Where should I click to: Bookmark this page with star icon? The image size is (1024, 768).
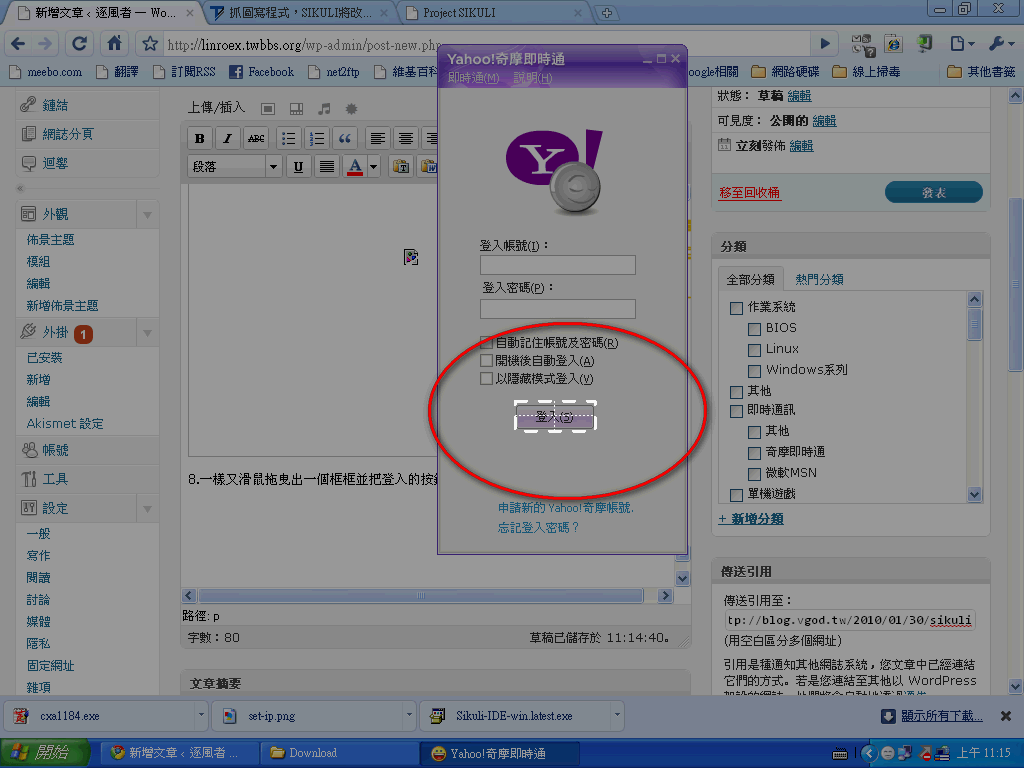click(x=150, y=44)
